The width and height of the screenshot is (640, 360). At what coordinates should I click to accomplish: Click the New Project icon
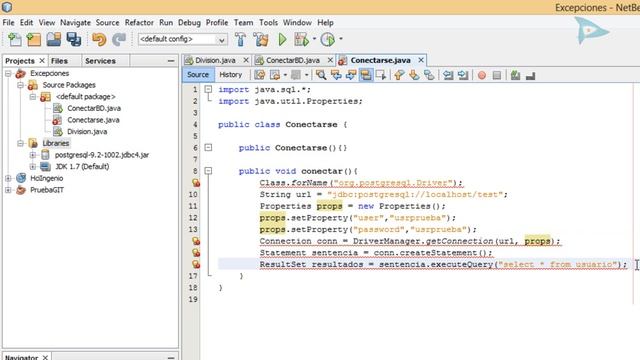click(x=34, y=40)
